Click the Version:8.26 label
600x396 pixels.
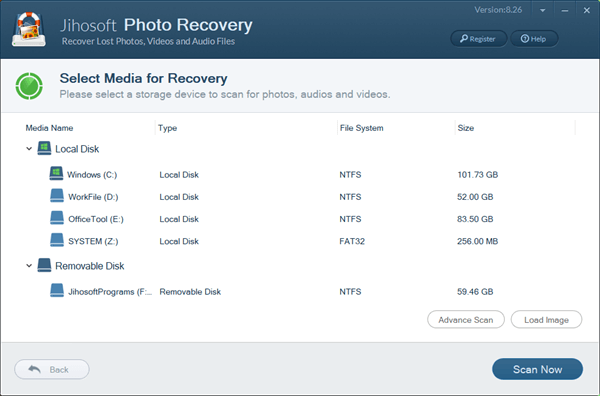tap(498, 10)
